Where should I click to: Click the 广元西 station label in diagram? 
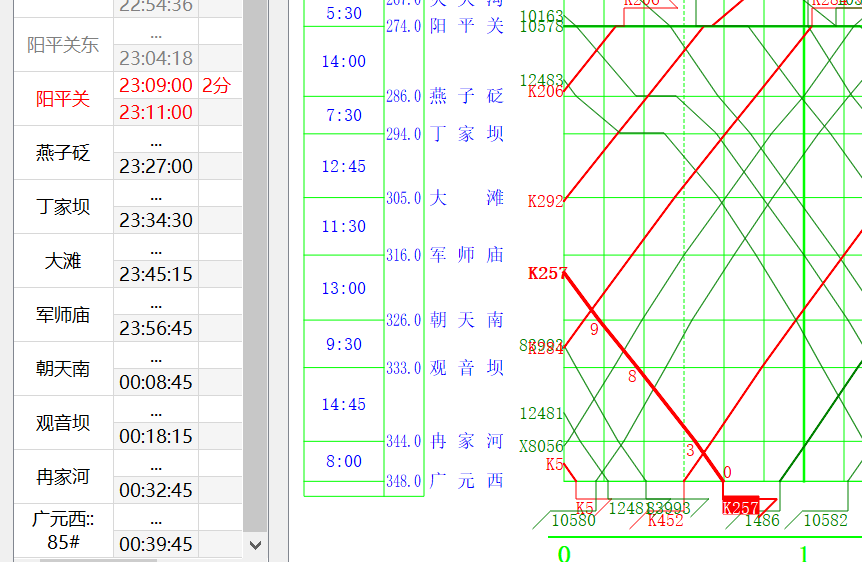[467, 481]
